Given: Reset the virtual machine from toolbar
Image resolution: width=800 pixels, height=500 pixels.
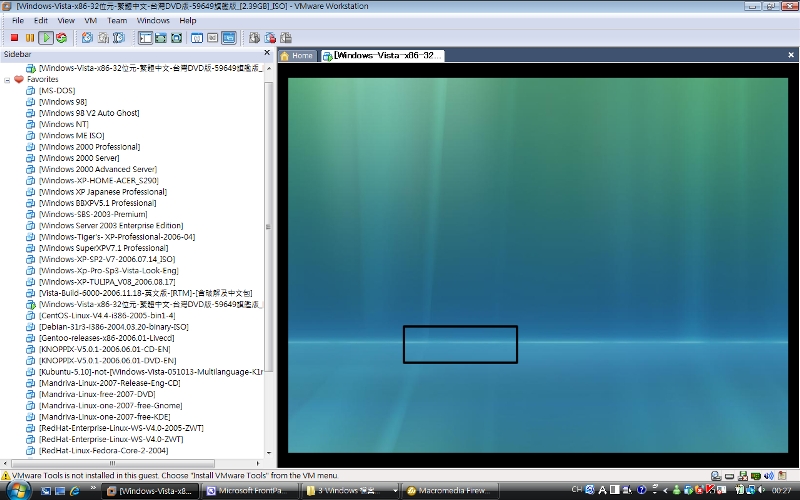Looking at the screenshot, I should 62,38.
